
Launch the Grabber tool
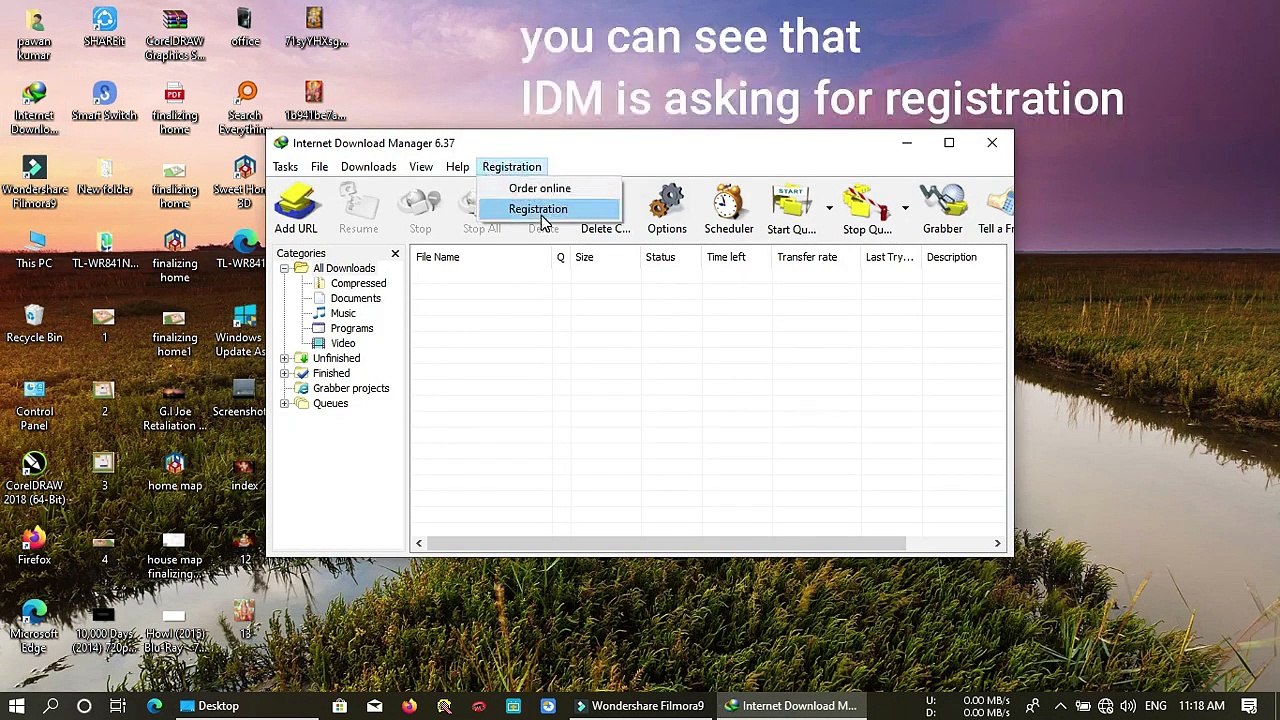(943, 209)
